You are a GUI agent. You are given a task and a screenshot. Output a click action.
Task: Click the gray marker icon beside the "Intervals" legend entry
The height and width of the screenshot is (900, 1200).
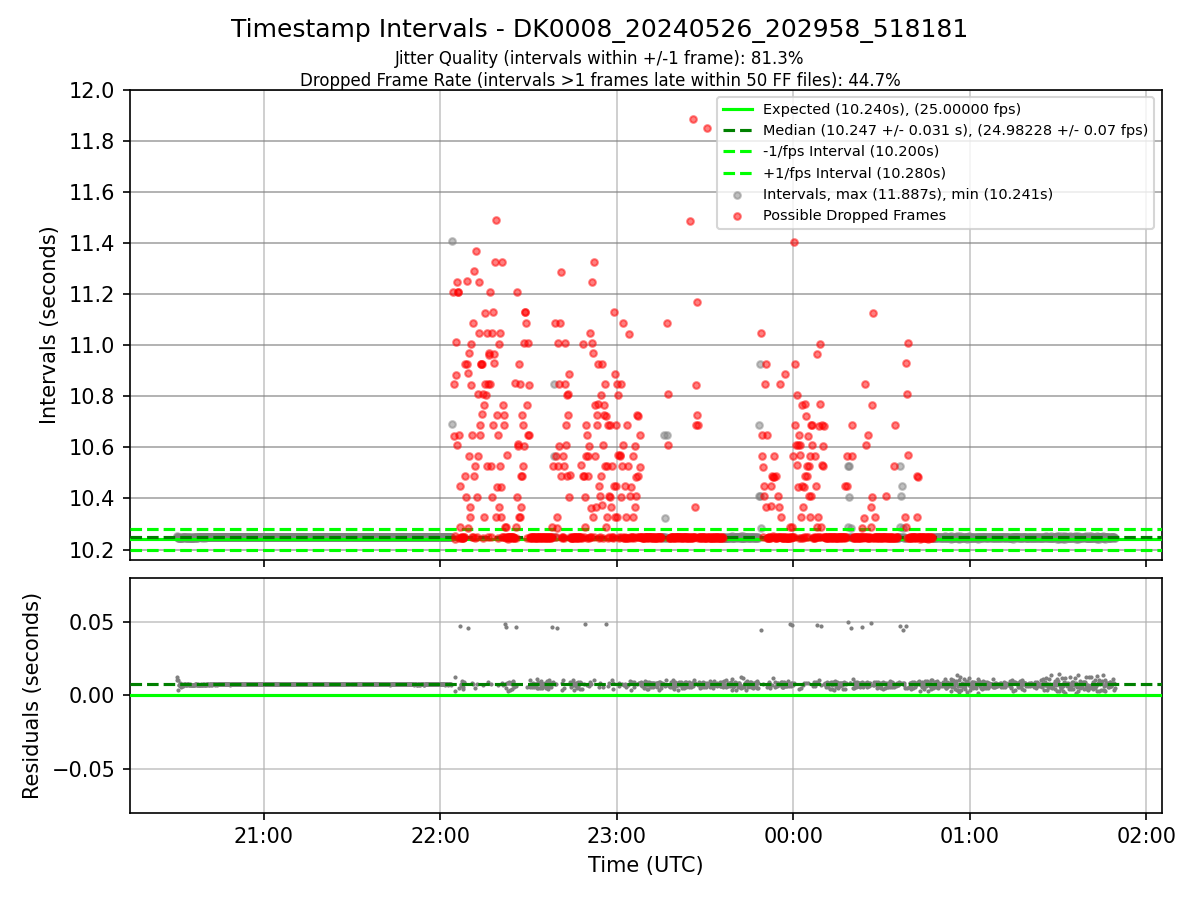pyautogui.click(x=737, y=194)
